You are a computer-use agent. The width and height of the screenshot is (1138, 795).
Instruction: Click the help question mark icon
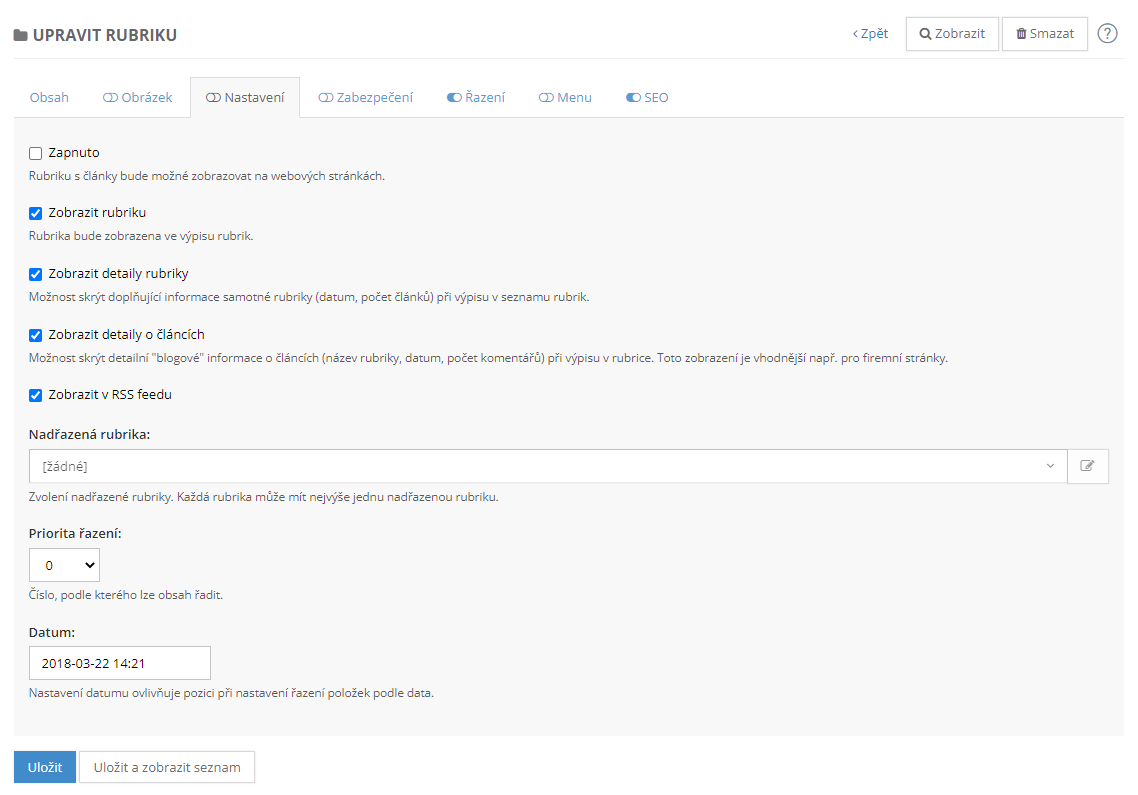point(1107,33)
